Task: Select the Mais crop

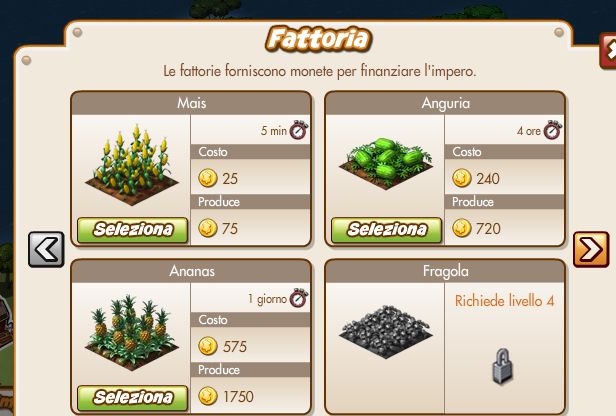Action: 133,230
